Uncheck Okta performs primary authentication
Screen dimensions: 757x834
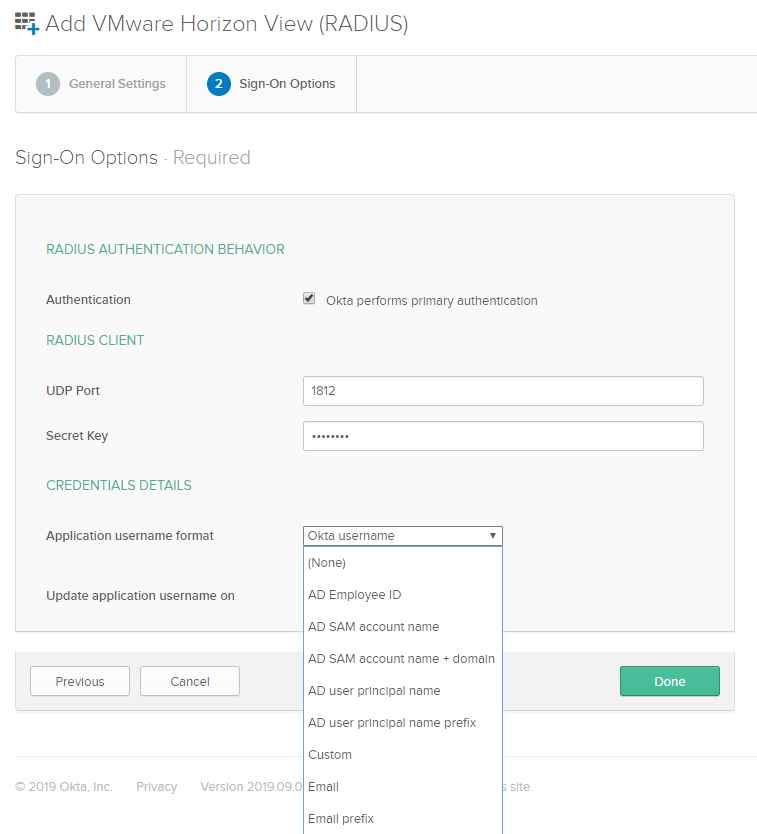(309, 299)
